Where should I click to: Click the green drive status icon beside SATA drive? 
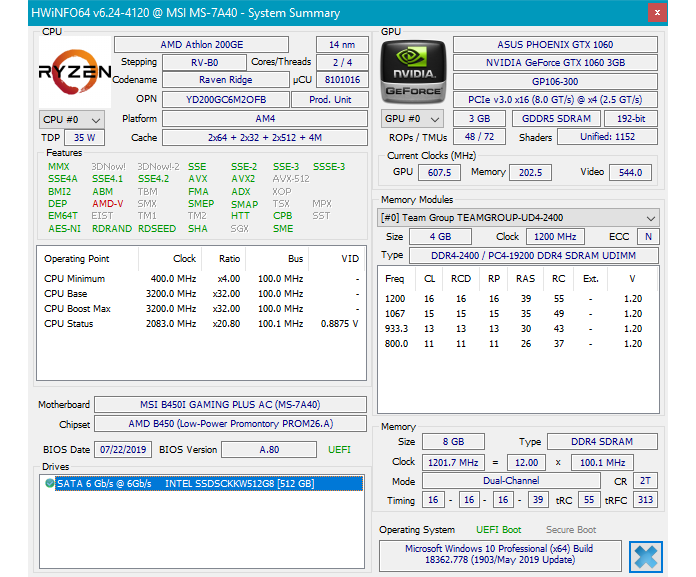(x=50, y=483)
